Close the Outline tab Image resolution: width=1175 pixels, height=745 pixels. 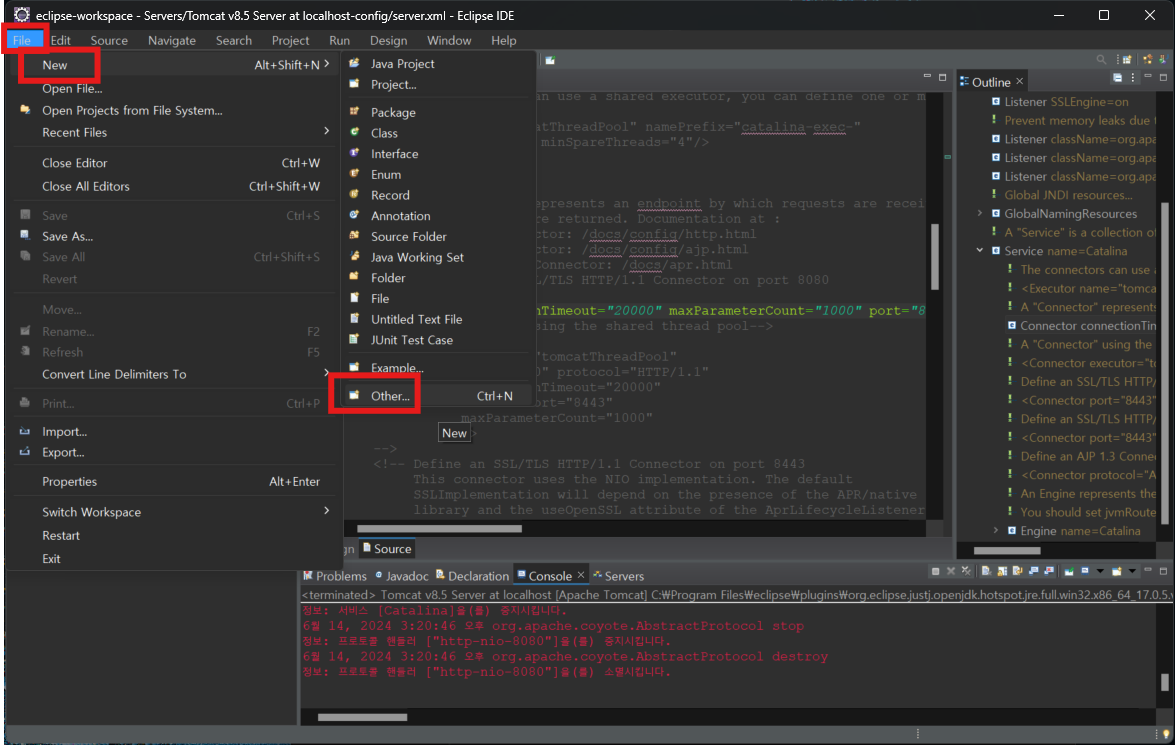click(x=1020, y=81)
